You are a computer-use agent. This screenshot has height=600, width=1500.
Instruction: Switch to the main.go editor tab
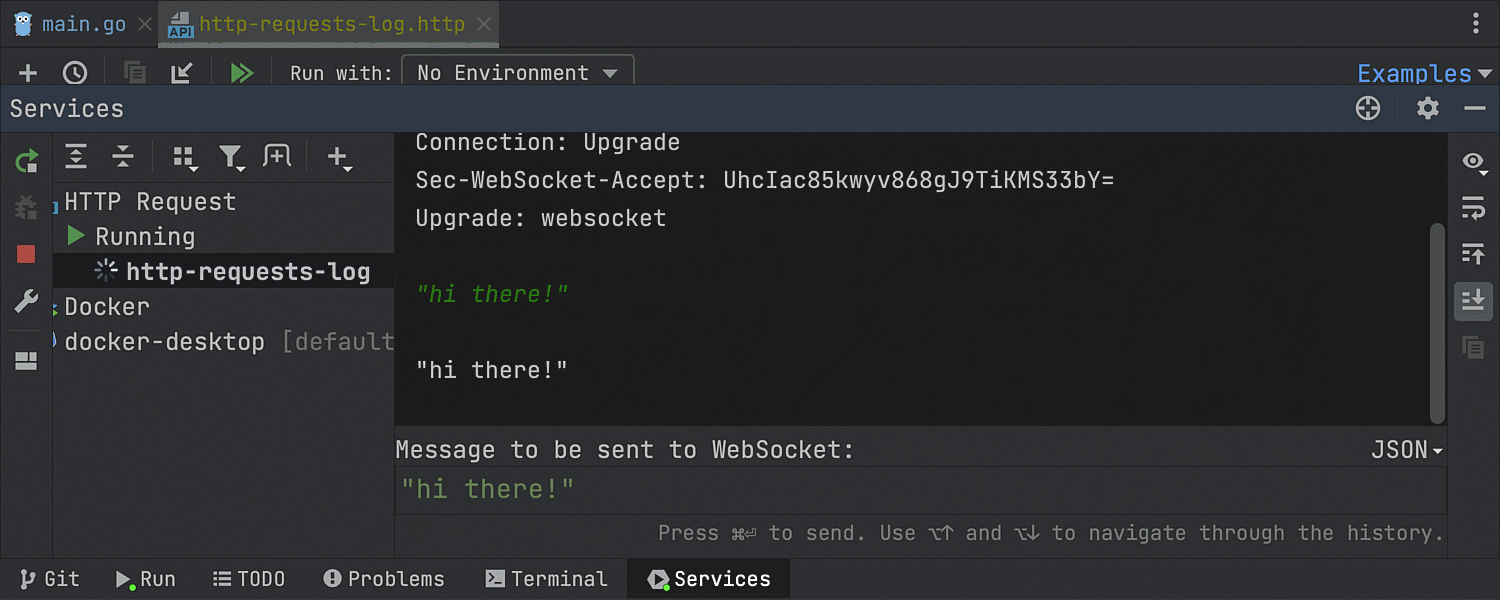[x=71, y=24]
